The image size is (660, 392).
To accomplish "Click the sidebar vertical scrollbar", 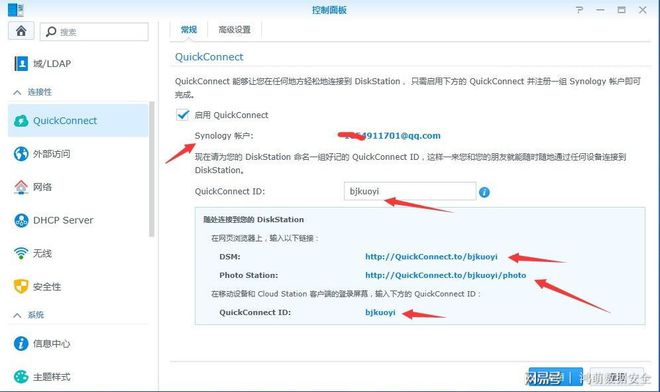I will [152, 169].
